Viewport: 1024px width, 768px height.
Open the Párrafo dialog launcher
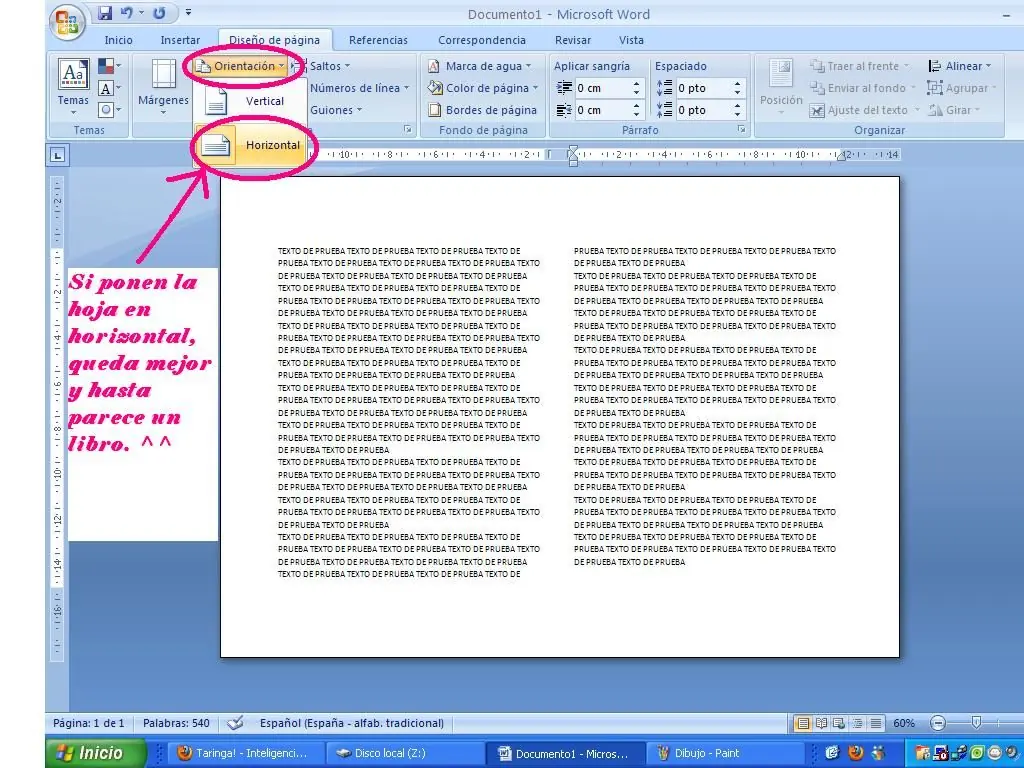click(x=741, y=129)
